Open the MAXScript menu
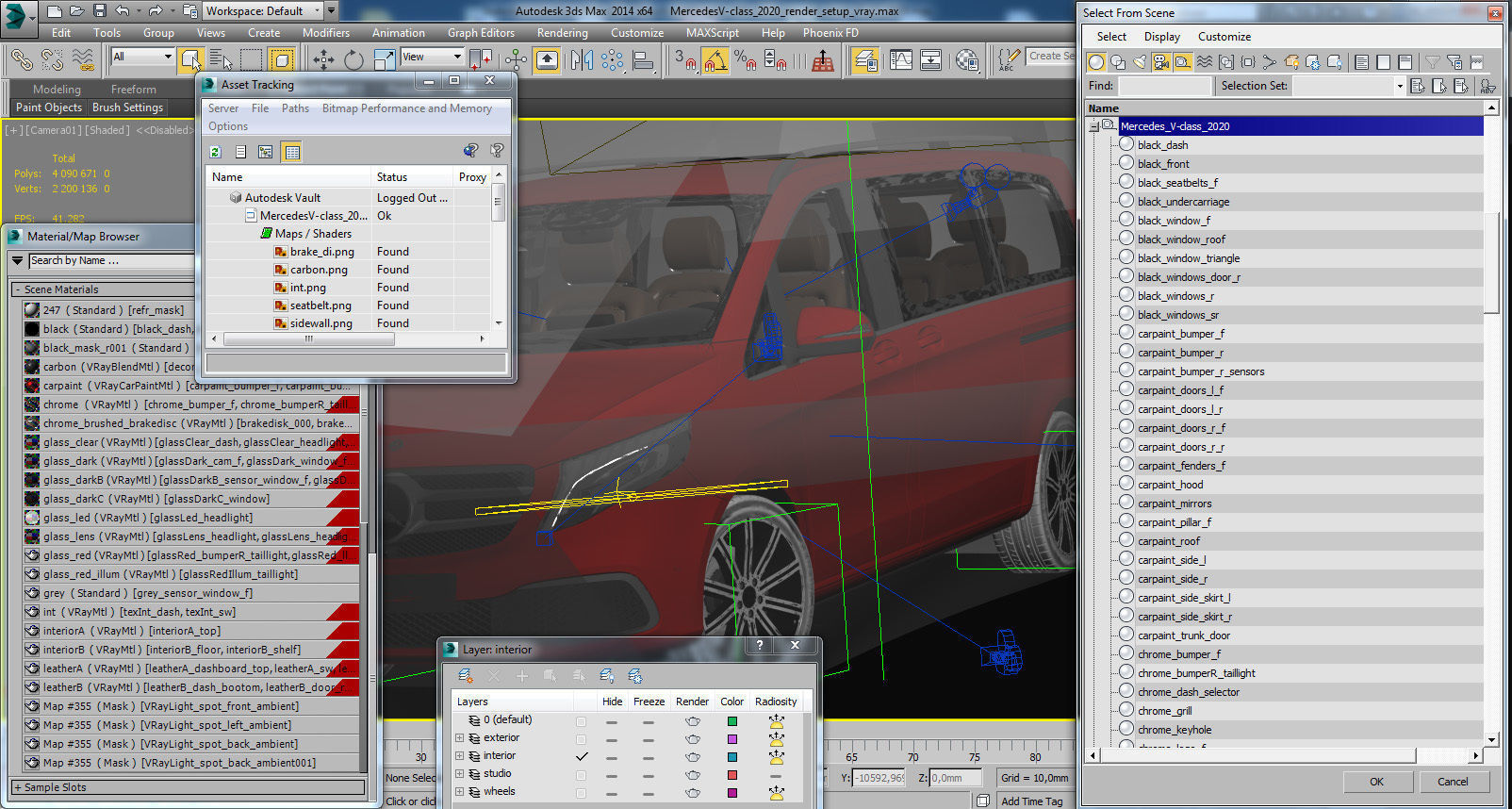The image size is (1512, 809). [x=713, y=32]
